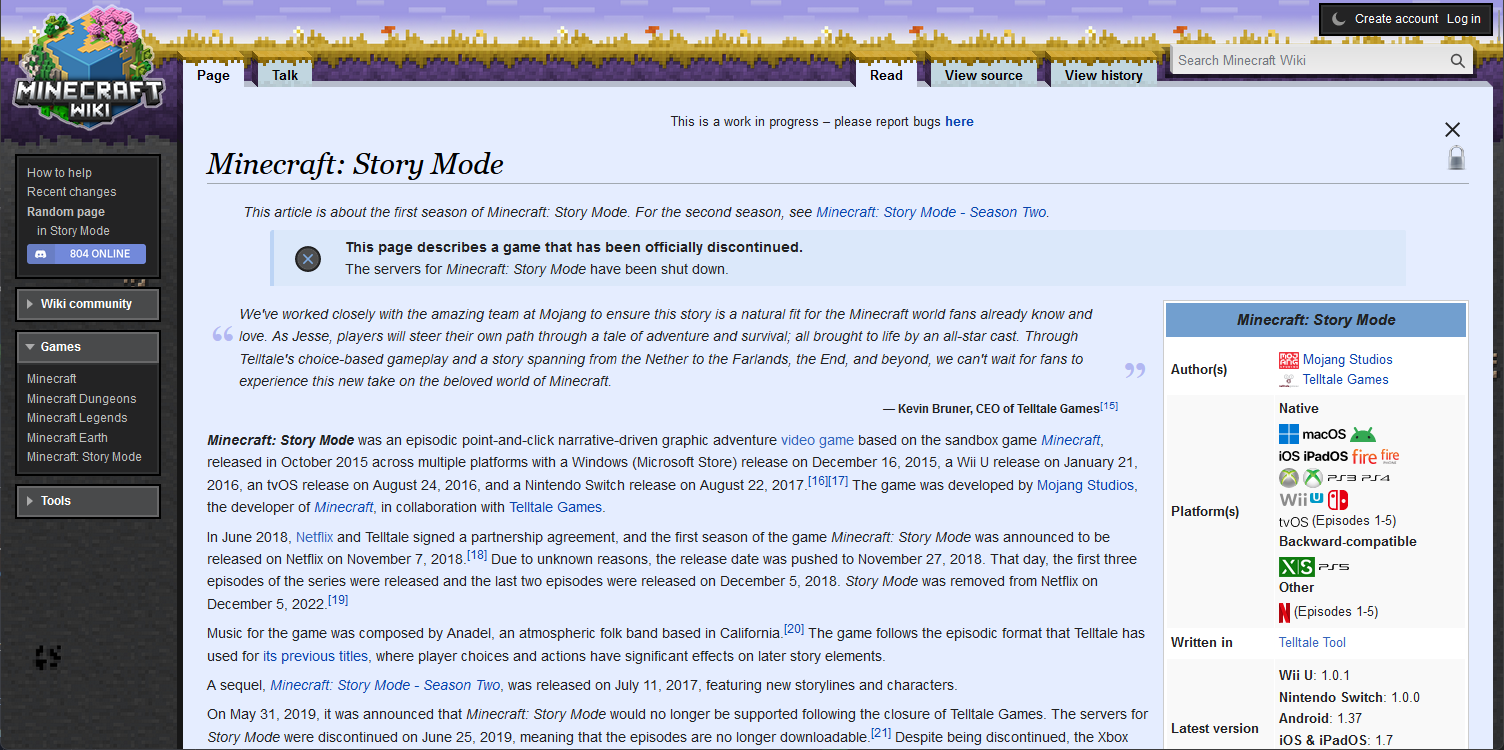Collapse the Games sidebar section
The height and width of the screenshot is (750, 1504).
[88, 347]
